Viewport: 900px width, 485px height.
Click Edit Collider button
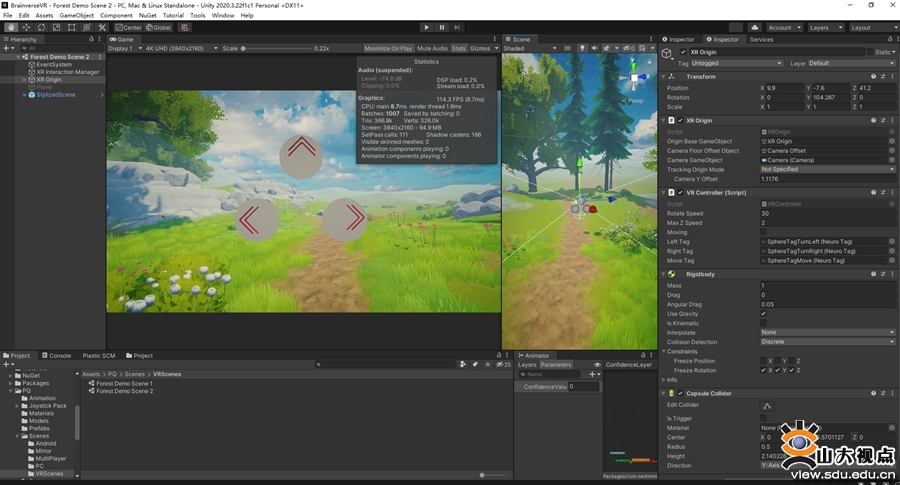click(767, 406)
